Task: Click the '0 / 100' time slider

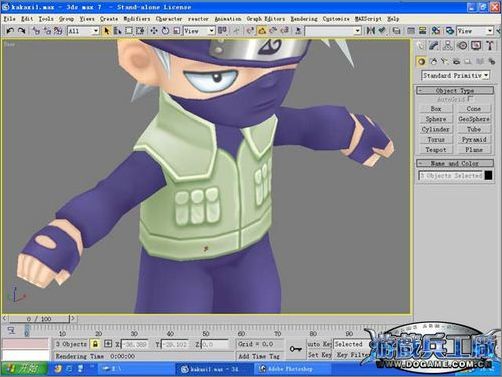Action: click(x=39, y=319)
